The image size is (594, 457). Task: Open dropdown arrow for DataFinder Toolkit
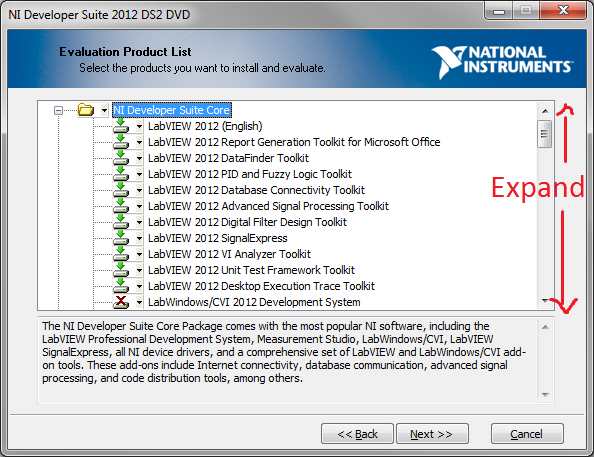click(x=139, y=158)
